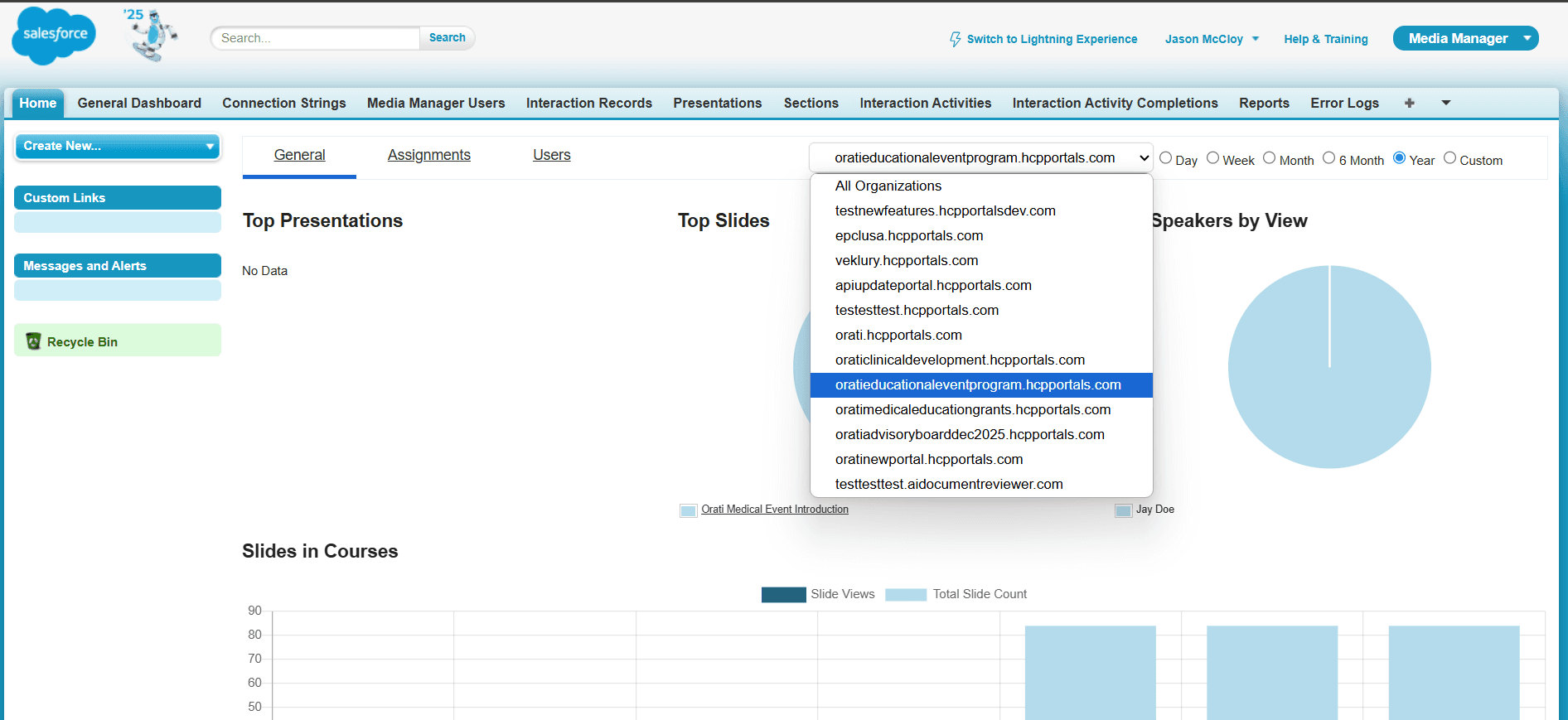Click the Salesforce cloud logo
The height and width of the screenshot is (720, 1568).
point(55,36)
